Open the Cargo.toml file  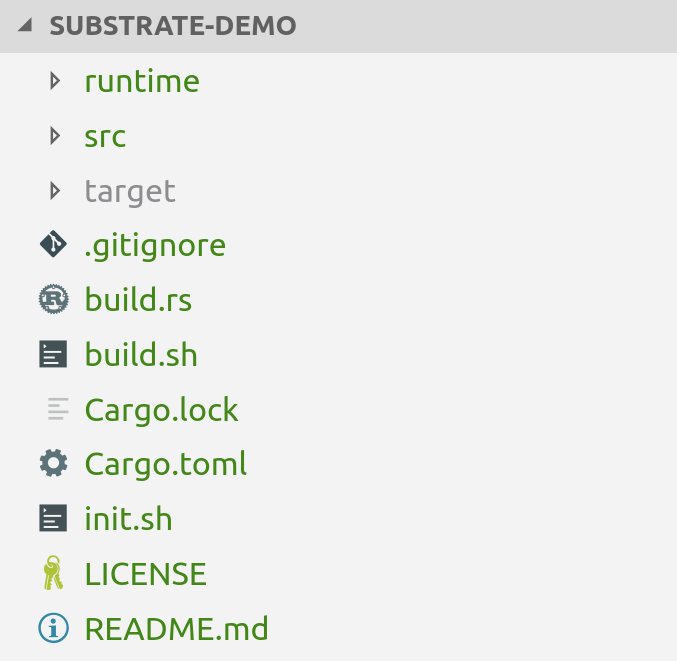pyautogui.click(x=165, y=464)
